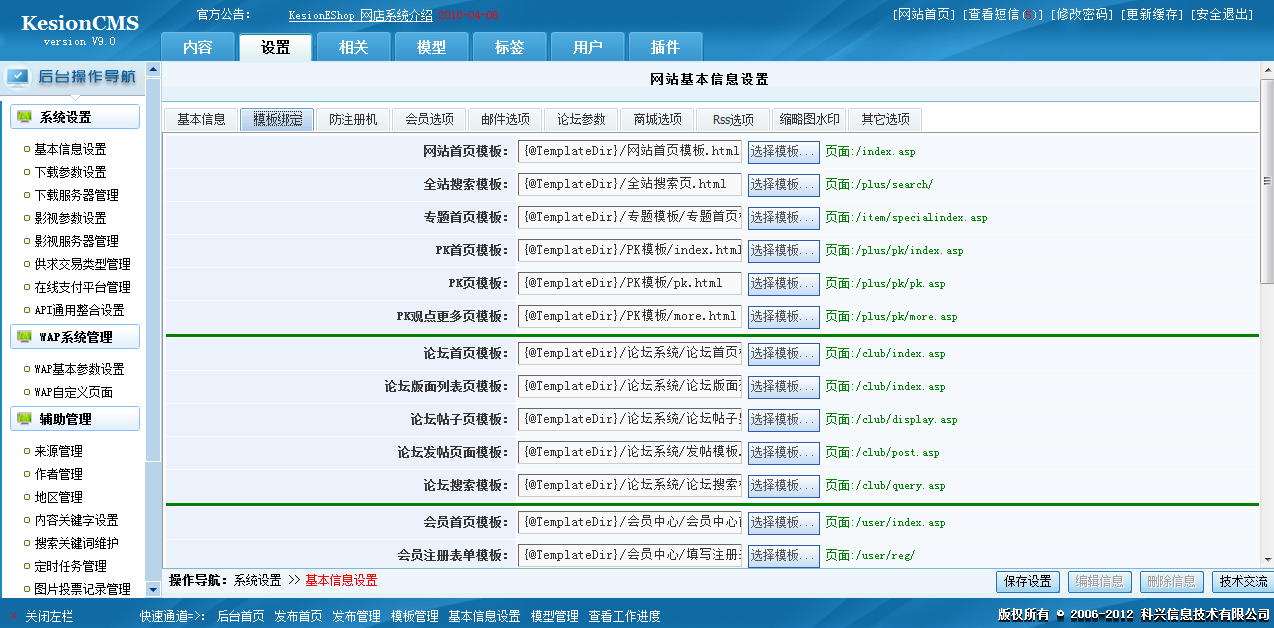Image resolution: width=1274 pixels, height=628 pixels.
Task: Open 影视参数设置 in the sidebar
Action: 70,219
